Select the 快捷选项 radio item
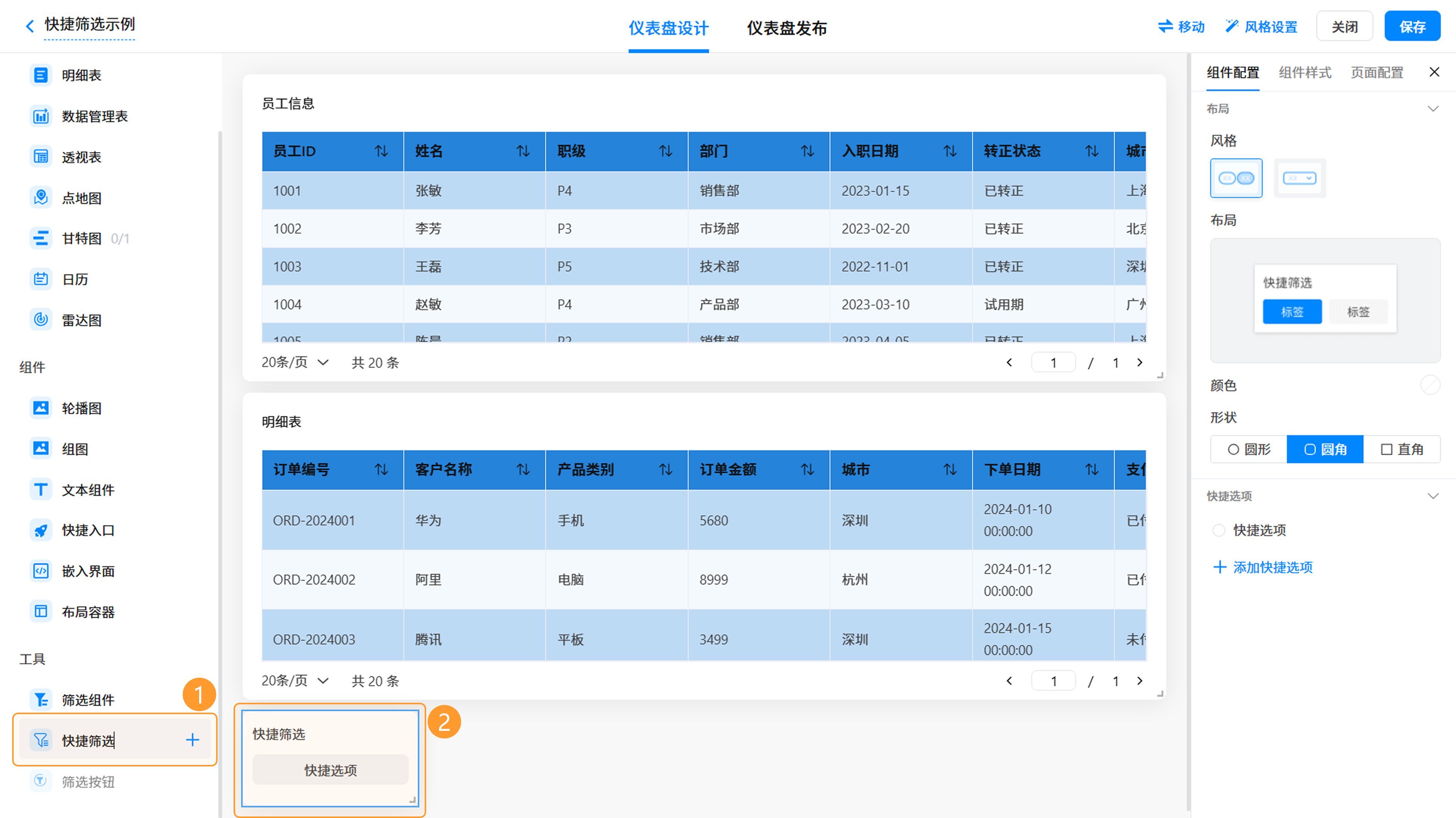Viewport: 1456px width, 818px height. (x=1219, y=530)
